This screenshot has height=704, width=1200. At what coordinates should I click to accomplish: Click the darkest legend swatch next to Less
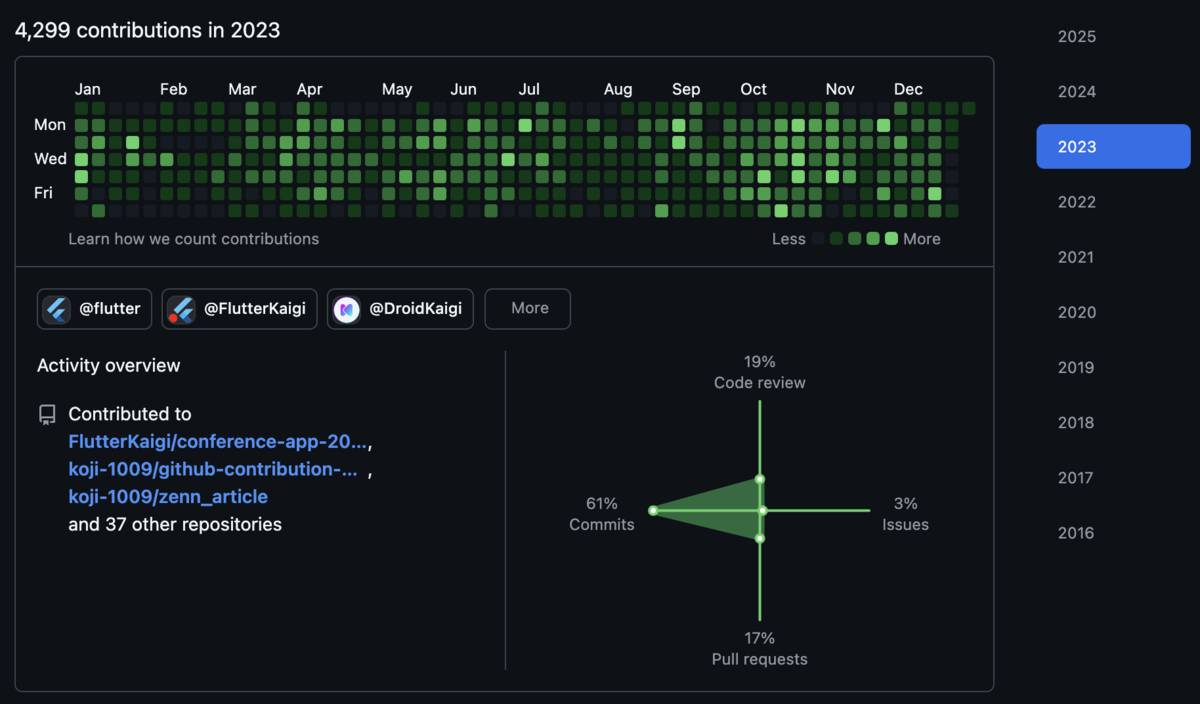click(818, 239)
